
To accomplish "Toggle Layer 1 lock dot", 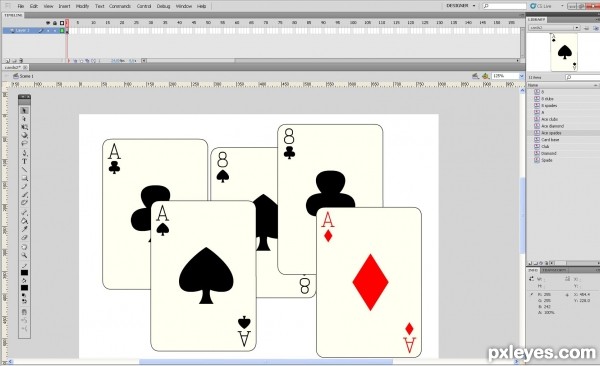I will coord(55,30).
